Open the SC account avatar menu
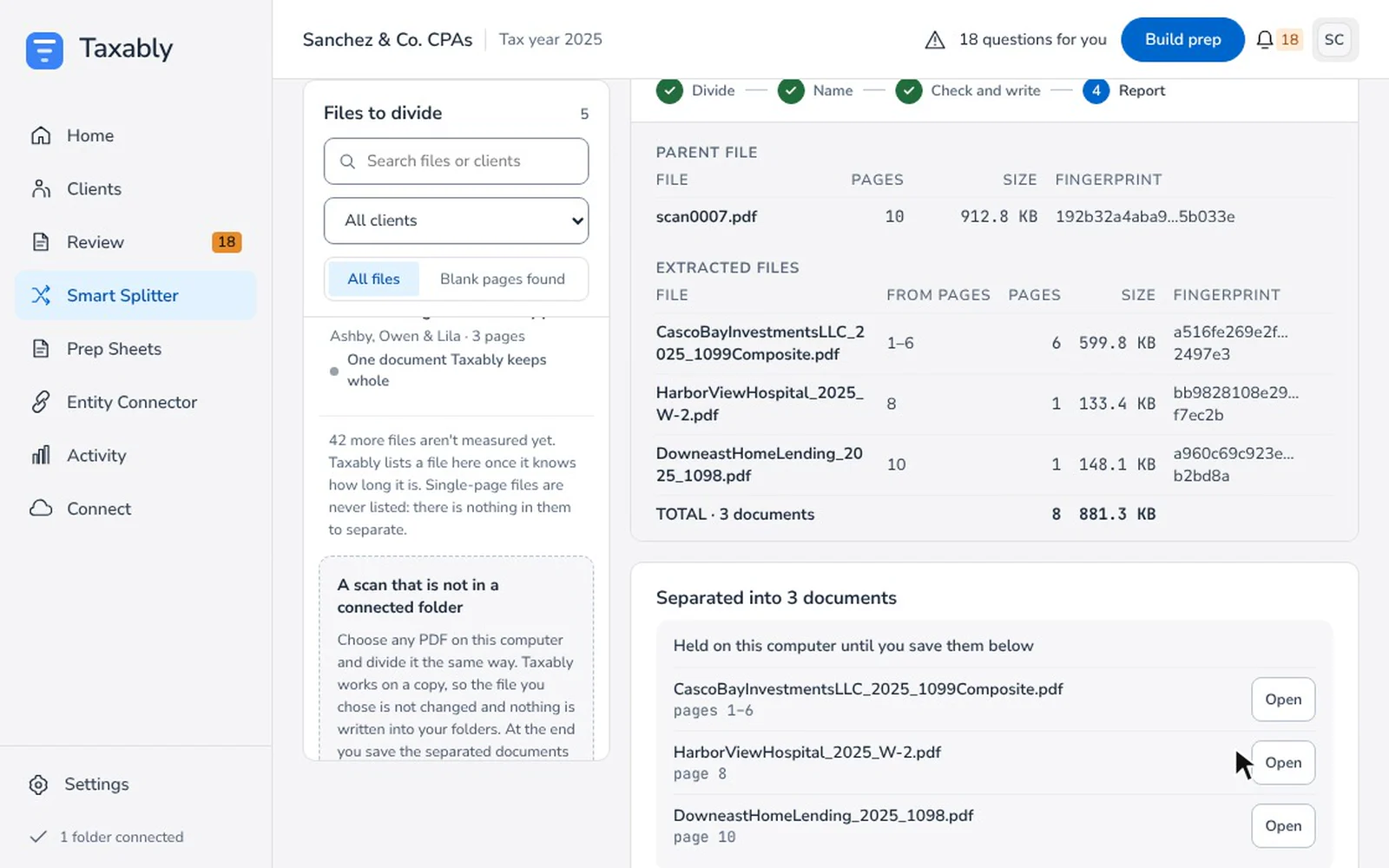Screen dimensions: 1389x868 (x=1334, y=40)
